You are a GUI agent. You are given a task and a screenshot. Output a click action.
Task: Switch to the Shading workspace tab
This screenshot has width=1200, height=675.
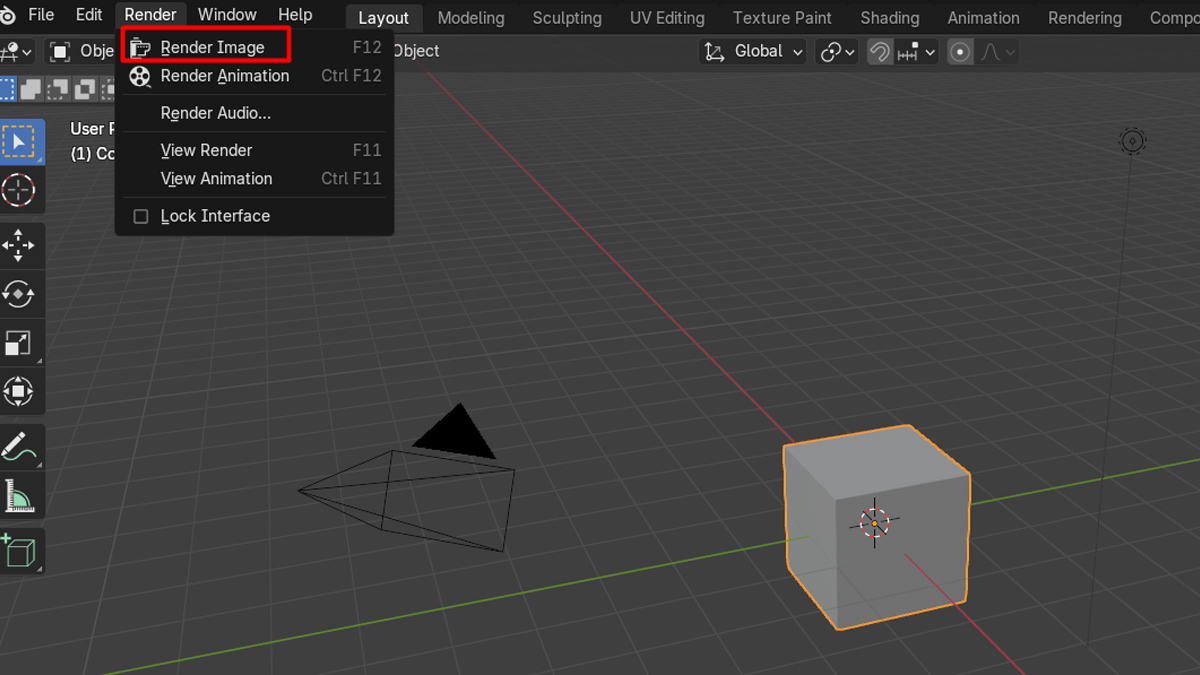point(890,18)
